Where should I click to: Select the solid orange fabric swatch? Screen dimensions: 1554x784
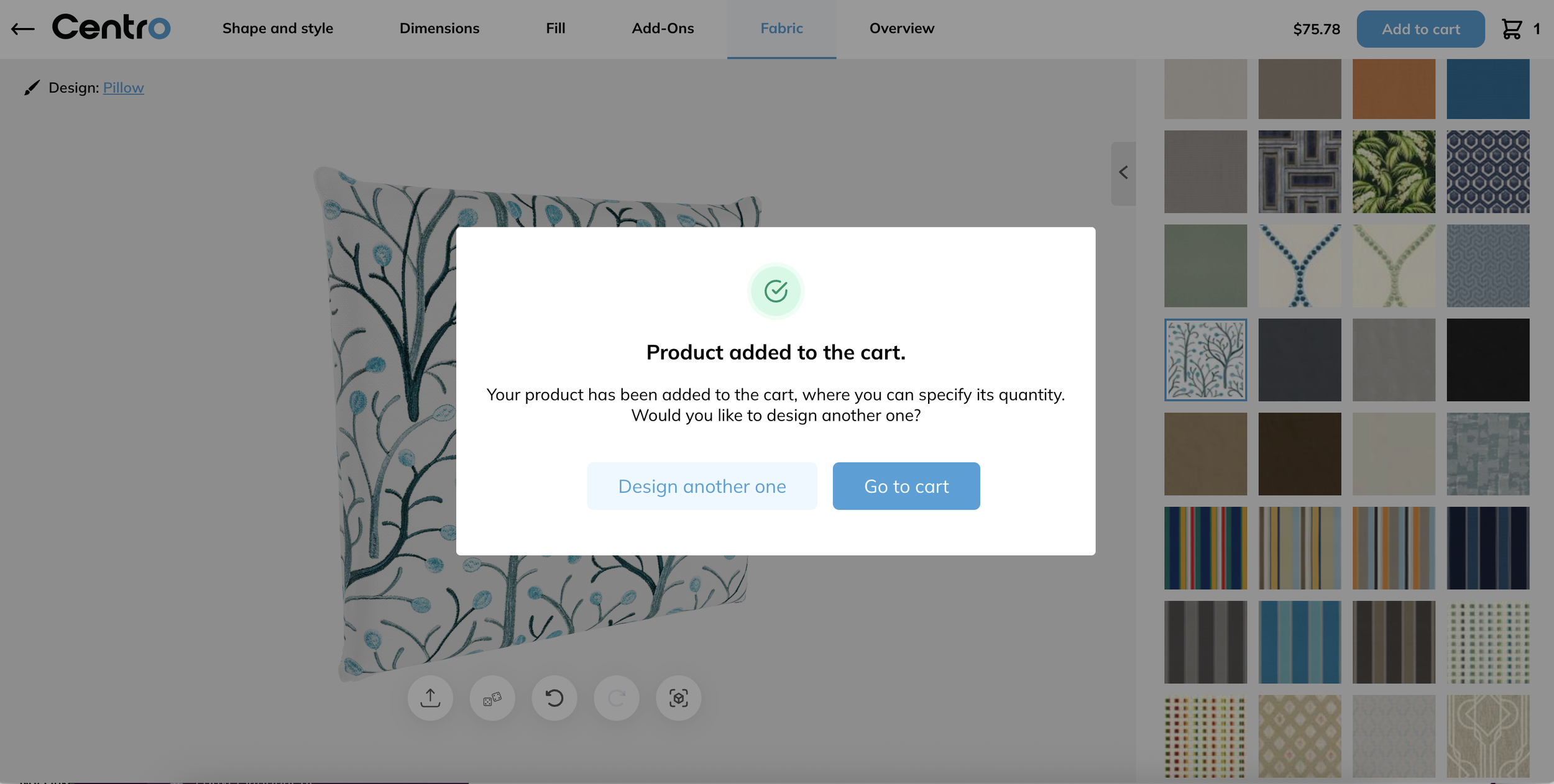click(1394, 89)
